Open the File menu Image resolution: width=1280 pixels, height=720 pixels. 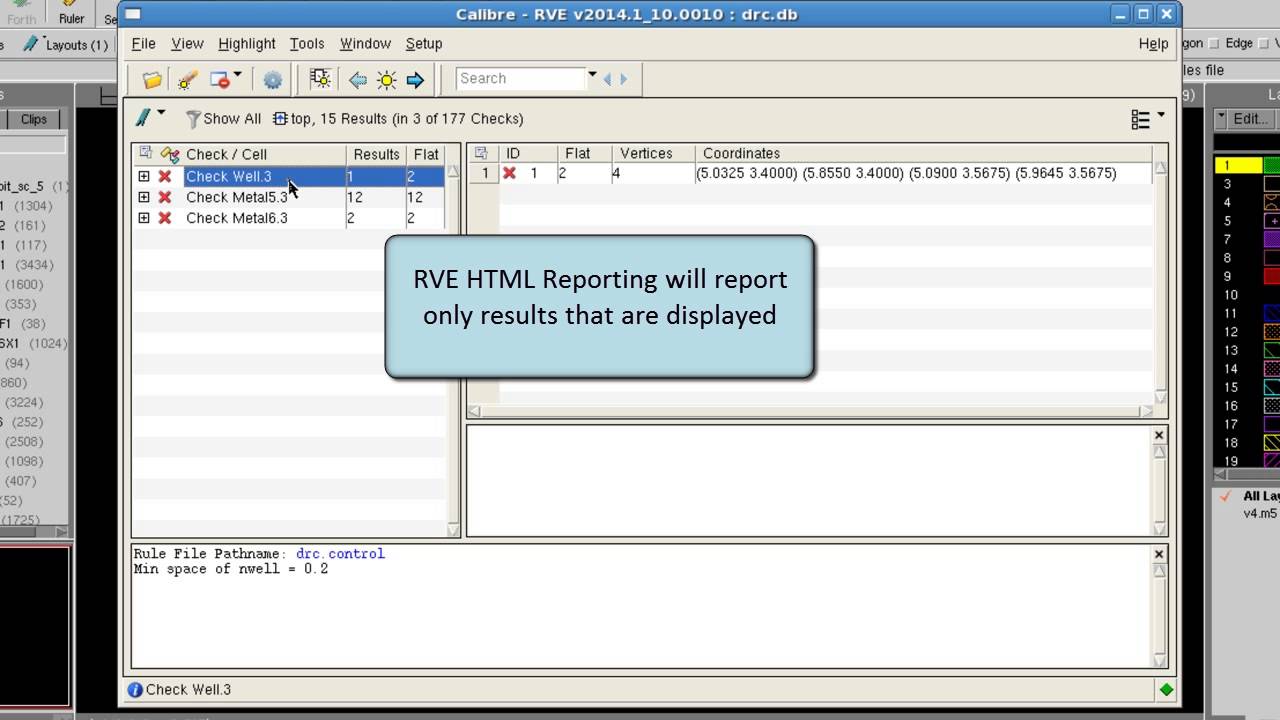click(144, 44)
